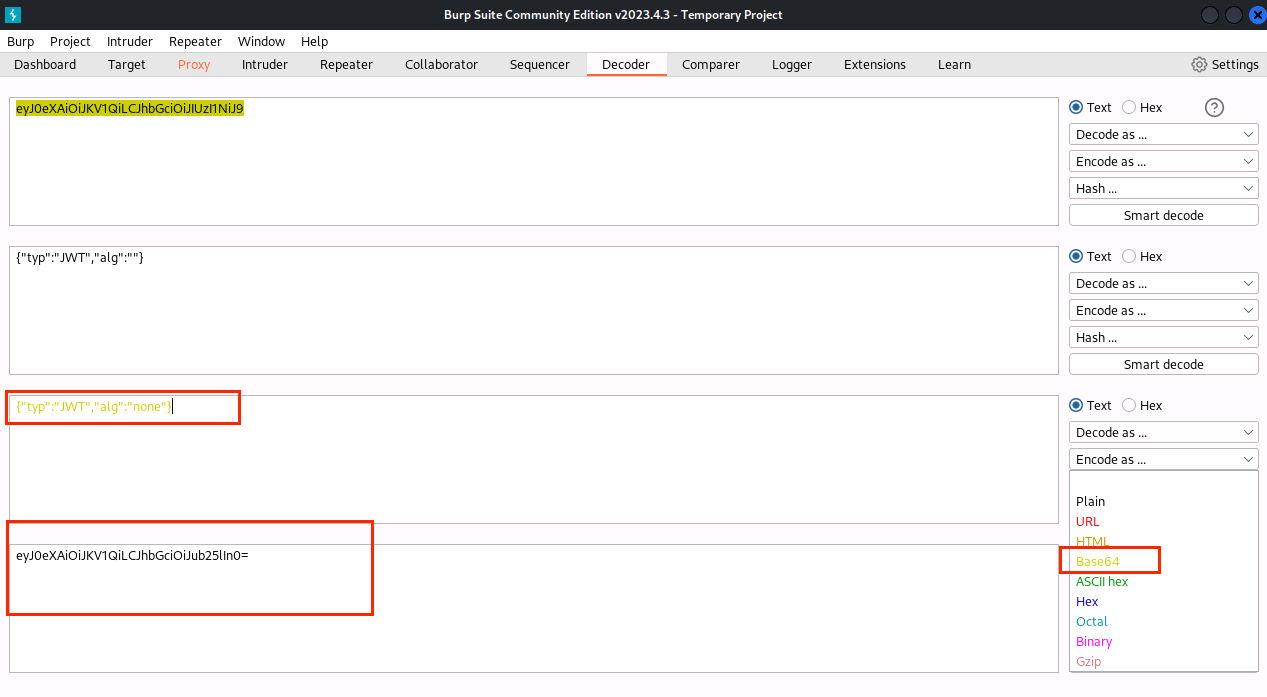The image size is (1267, 697).
Task: Click into the eyJ0eXAi...Jub25lIn0= output text area
Action: tap(533, 608)
